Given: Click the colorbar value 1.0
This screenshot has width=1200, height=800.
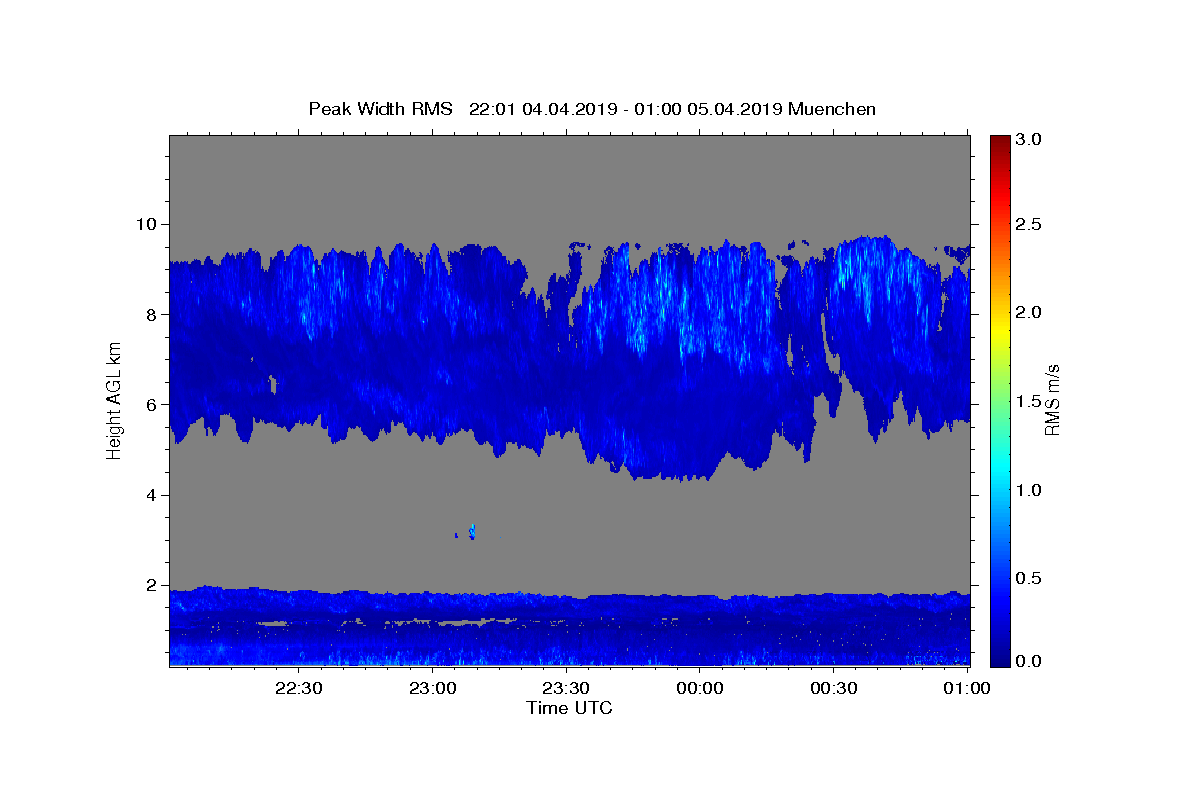Looking at the screenshot, I should pyautogui.click(x=1030, y=491).
